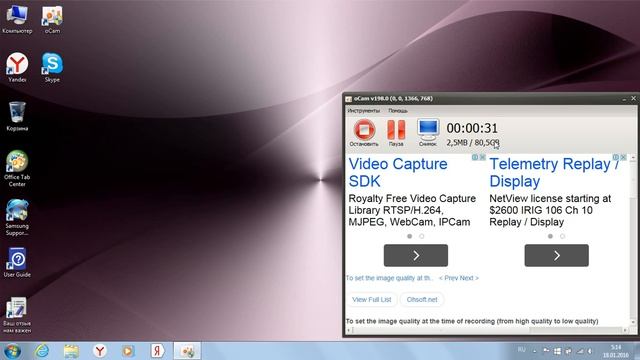
Task: Open the Action Center flag tray icon
Action: (546, 351)
